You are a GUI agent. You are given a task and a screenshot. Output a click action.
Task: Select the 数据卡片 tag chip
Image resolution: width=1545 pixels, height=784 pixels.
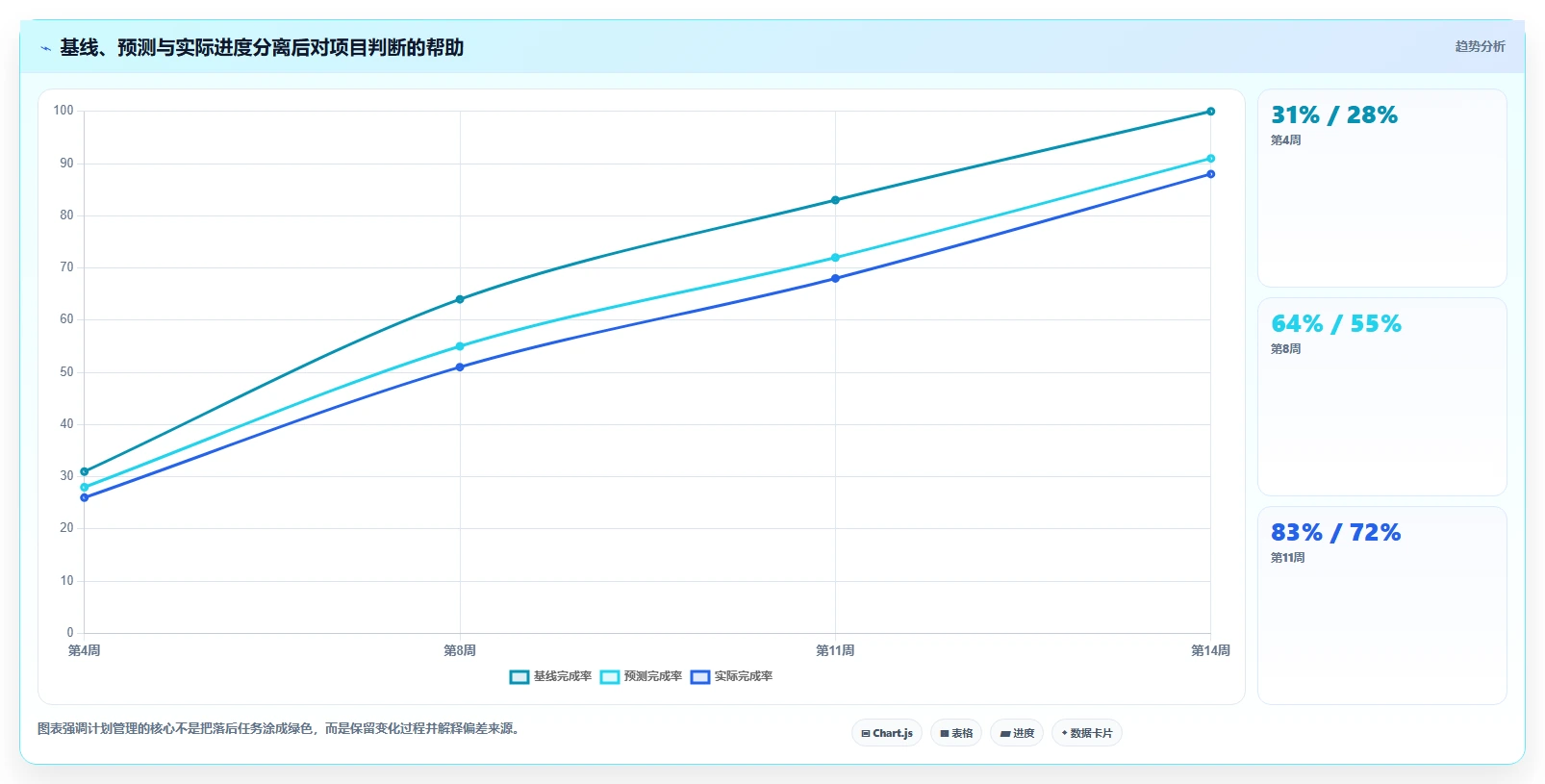point(1087,733)
